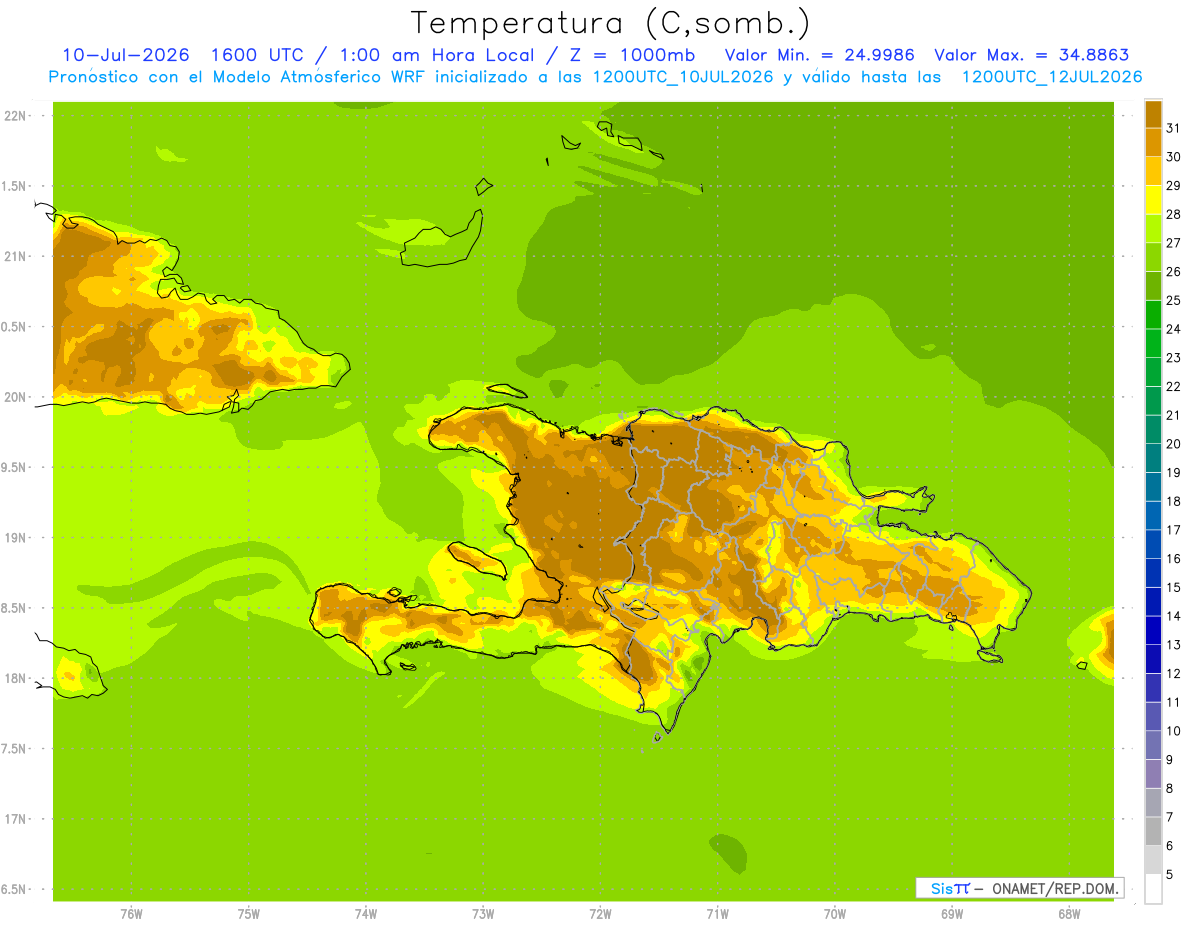This screenshot has width=1200, height=927.
Task: Click the '76W' longitude axis label
Action: tap(131, 914)
